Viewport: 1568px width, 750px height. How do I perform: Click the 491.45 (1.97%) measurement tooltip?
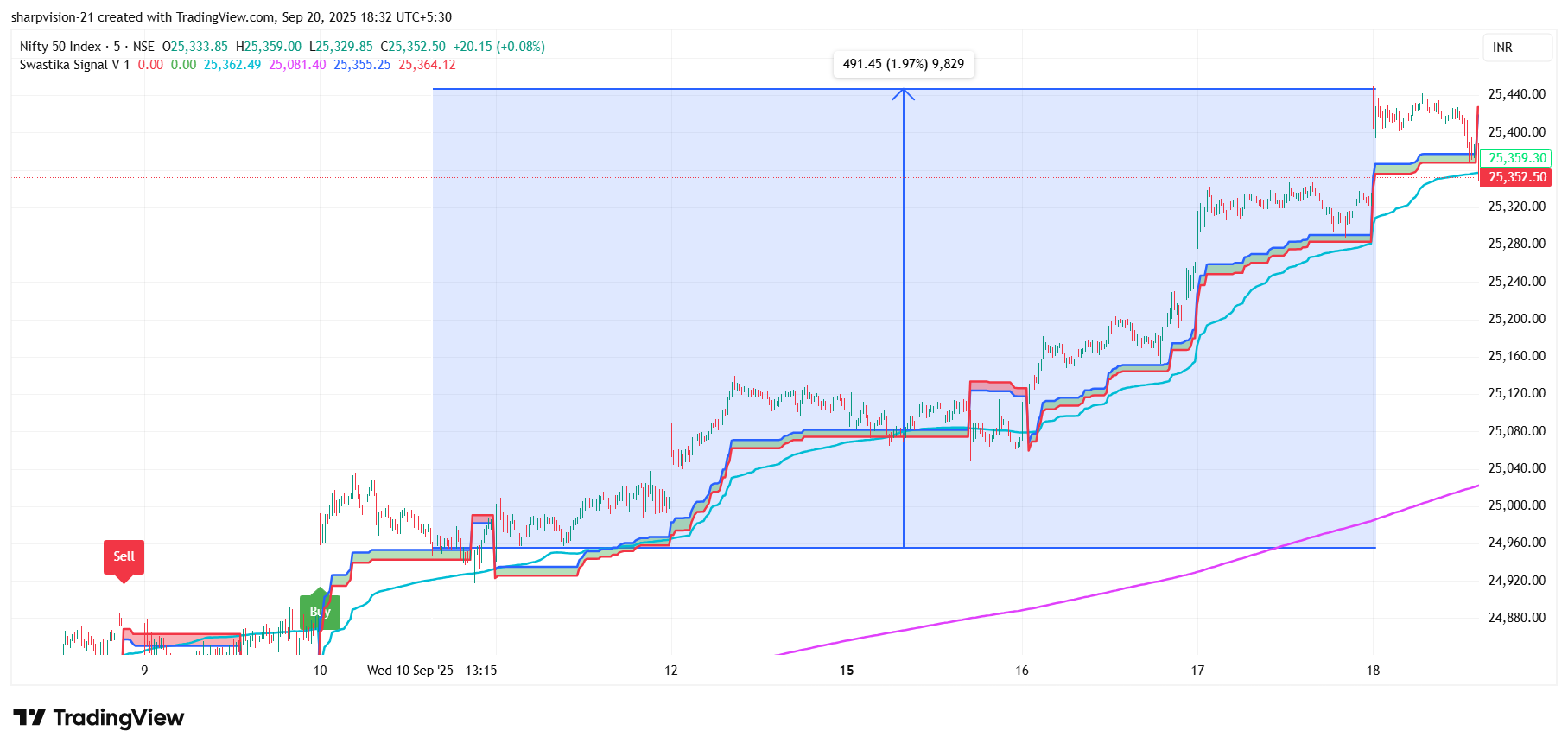point(903,64)
